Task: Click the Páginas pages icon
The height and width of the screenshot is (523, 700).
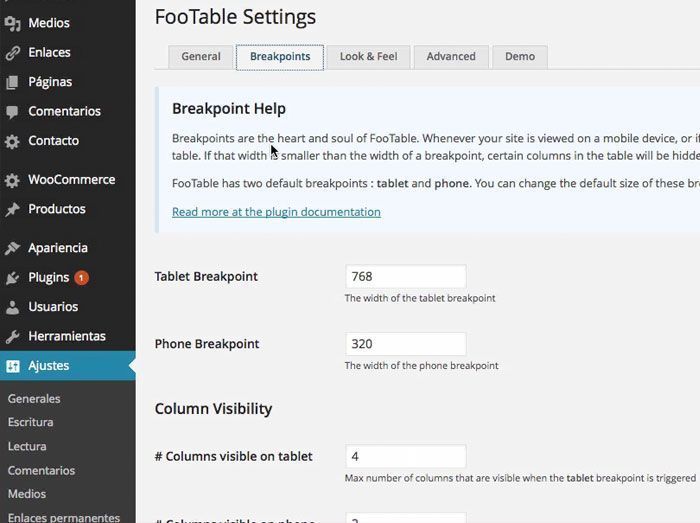Action: pyautogui.click(x=12, y=82)
